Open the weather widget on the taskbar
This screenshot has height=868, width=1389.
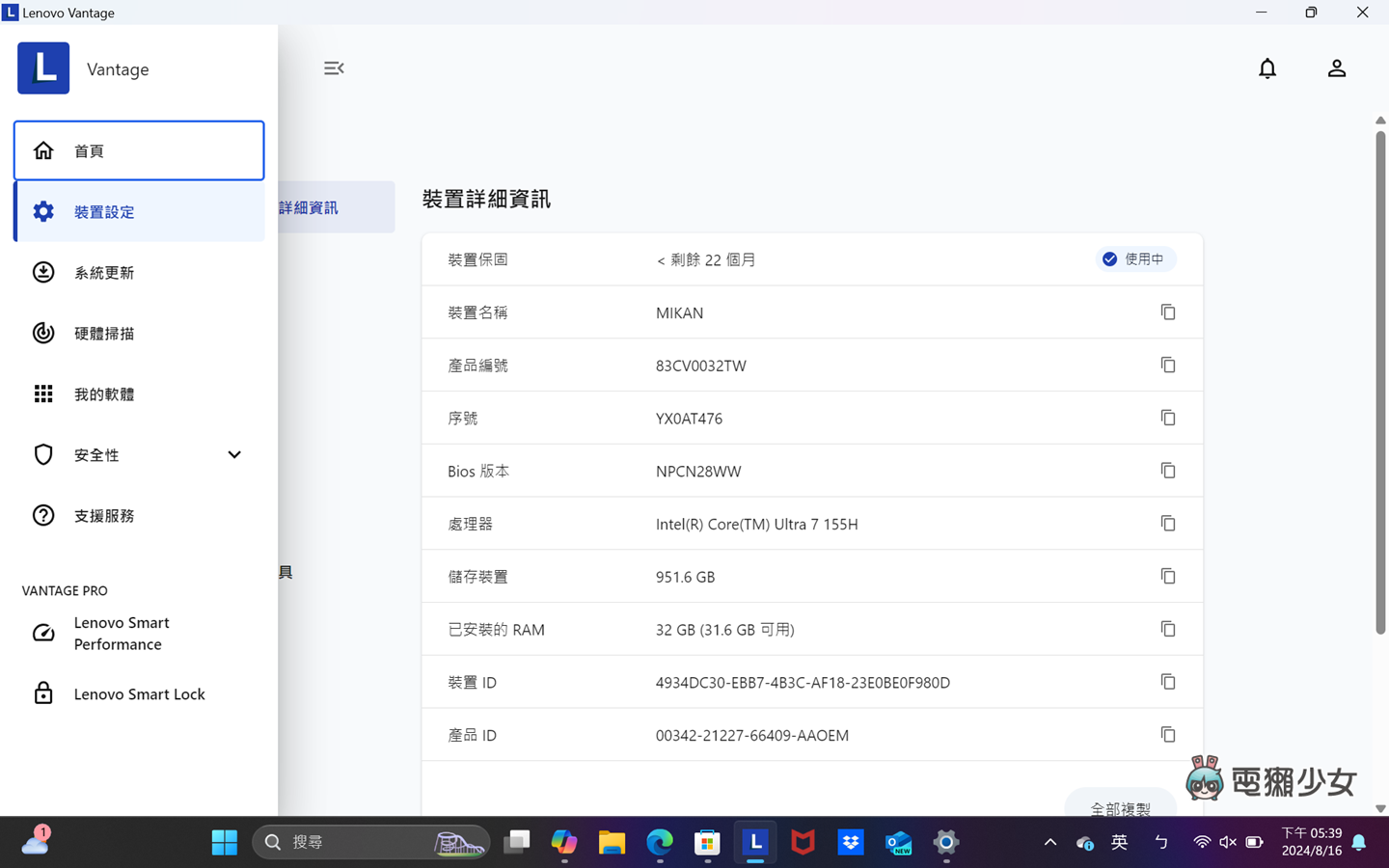tap(37, 840)
